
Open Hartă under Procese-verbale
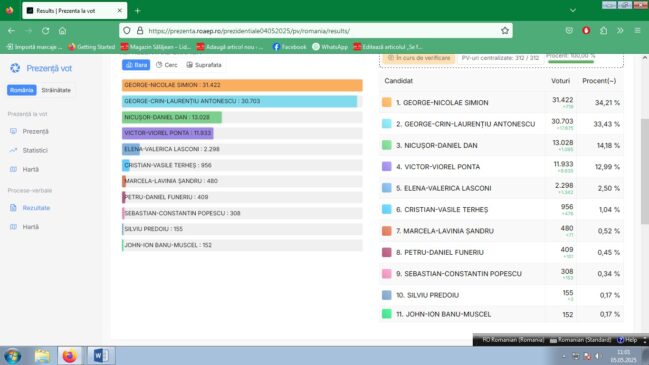[x=25, y=227]
